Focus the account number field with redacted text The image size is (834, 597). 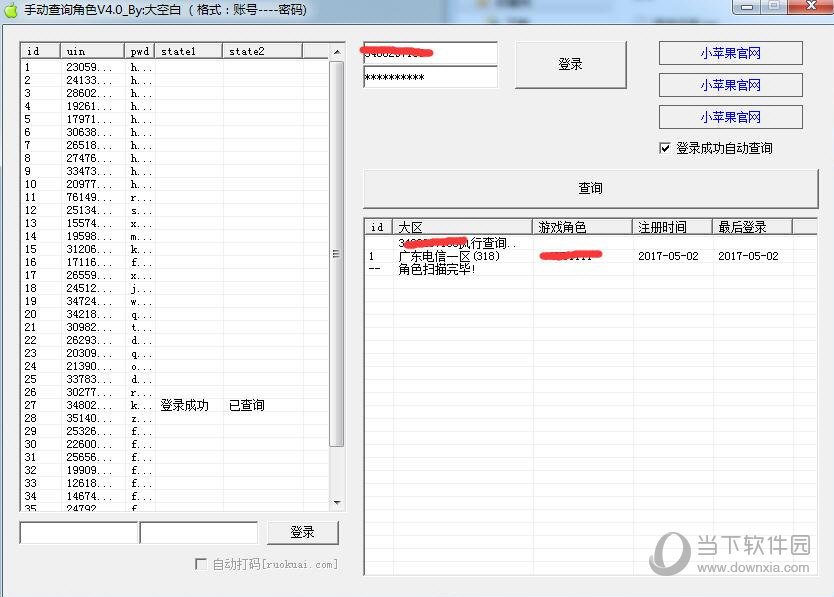430,53
